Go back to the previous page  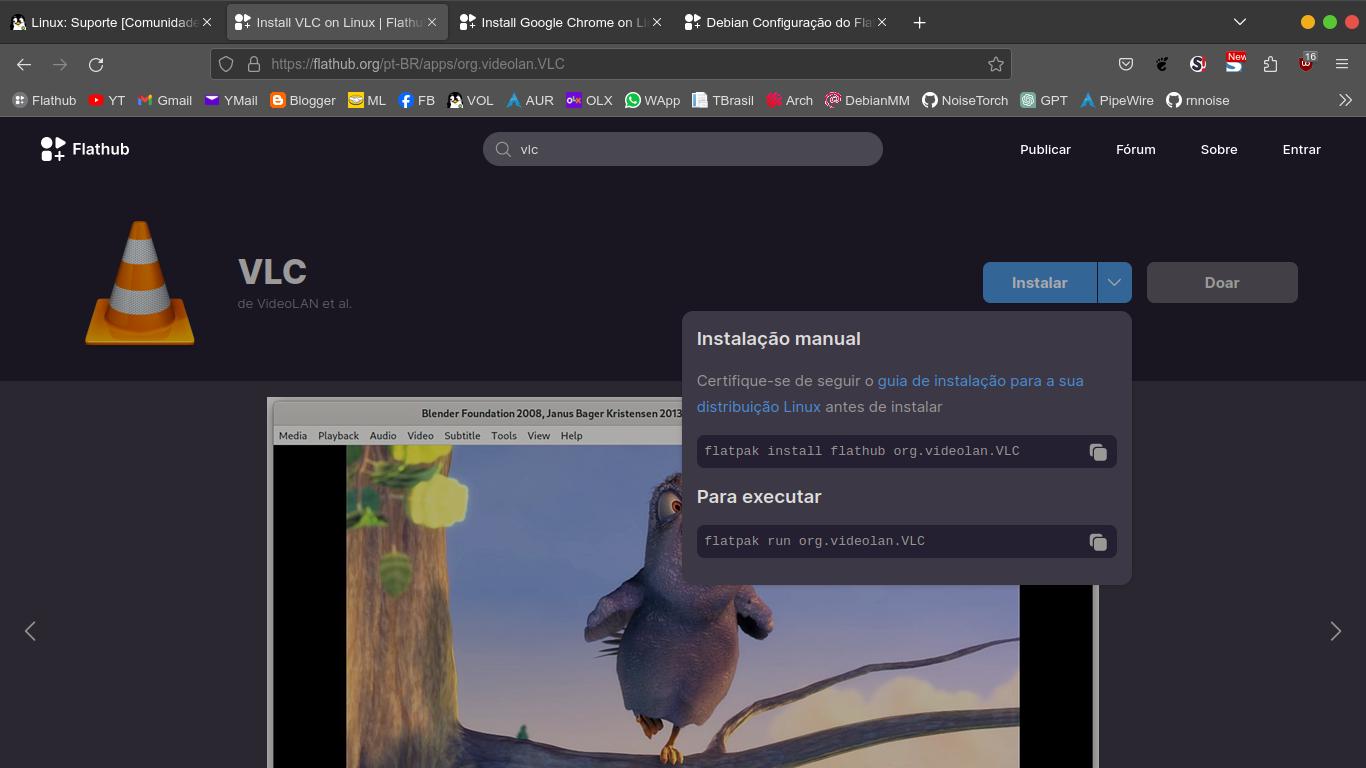pyautogui.click(x=24, y=64)
